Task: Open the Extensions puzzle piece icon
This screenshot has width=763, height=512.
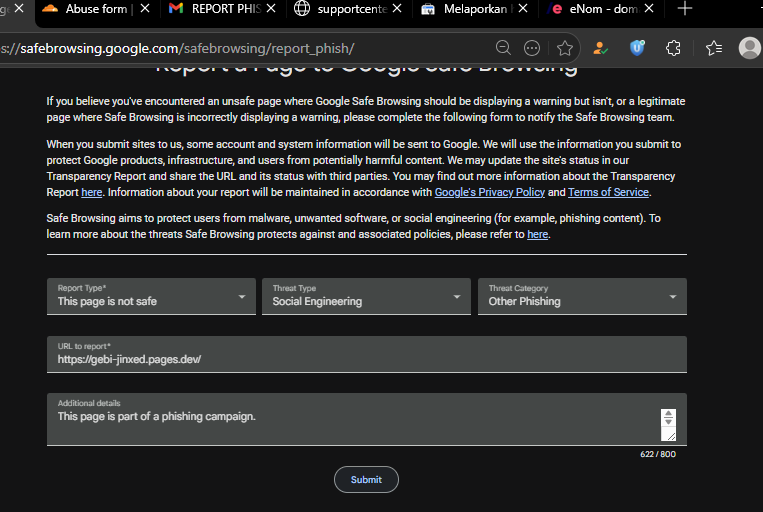Action: click(673, 48)
